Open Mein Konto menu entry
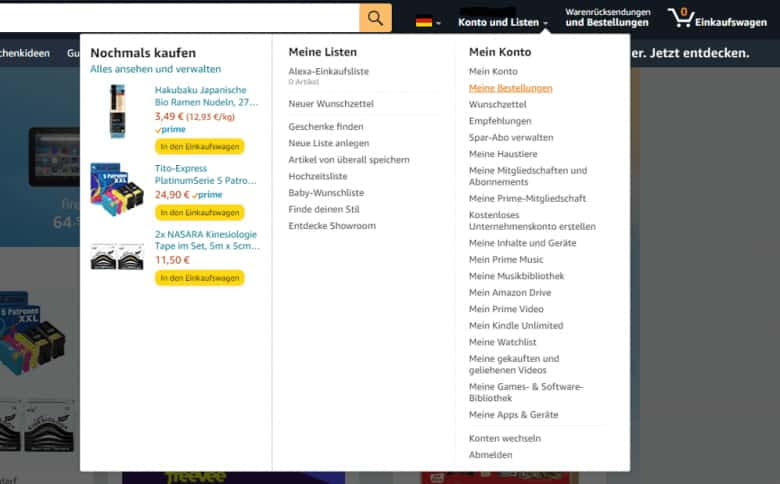780x484 pixels. coord(493,72)
